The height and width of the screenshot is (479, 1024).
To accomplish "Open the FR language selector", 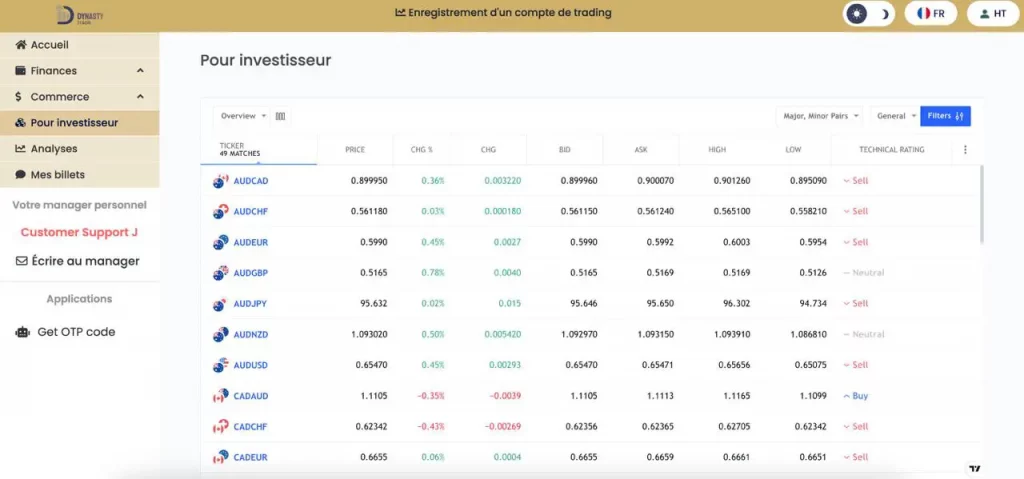I will point(931,14).
